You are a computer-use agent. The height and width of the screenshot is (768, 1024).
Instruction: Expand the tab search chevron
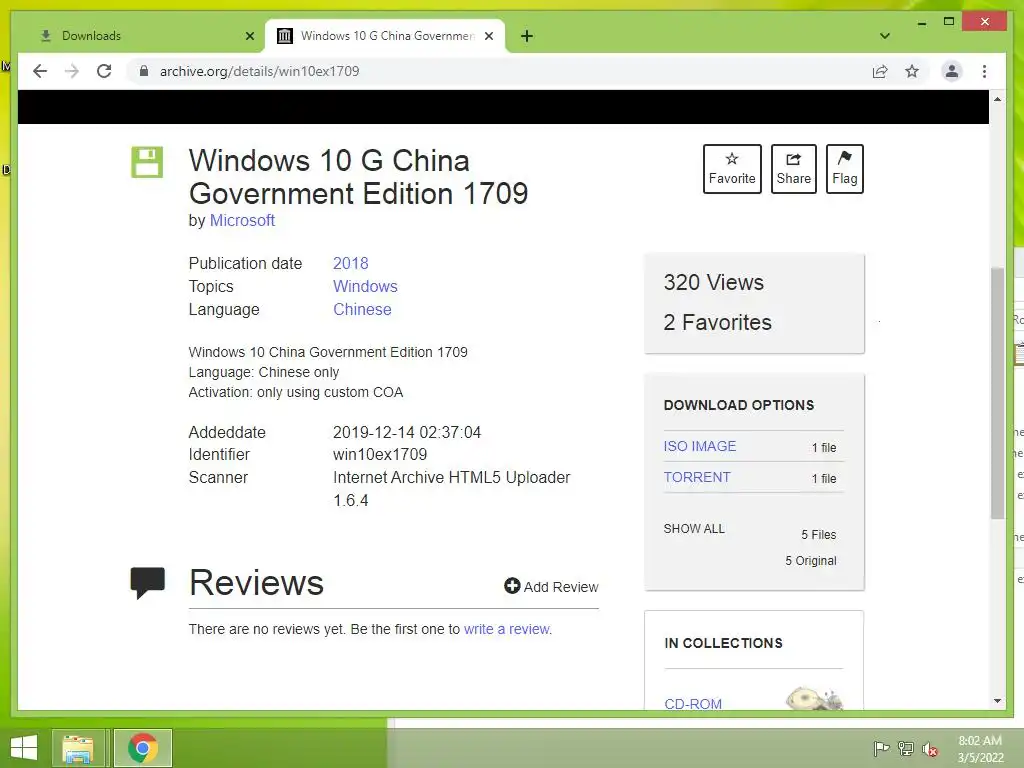885,36
